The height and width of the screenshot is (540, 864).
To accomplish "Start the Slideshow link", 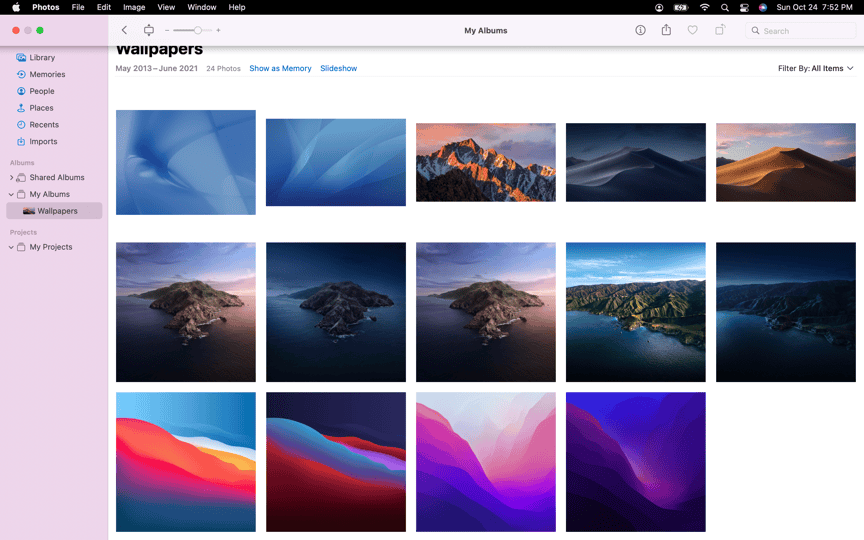I will point(338,68).
